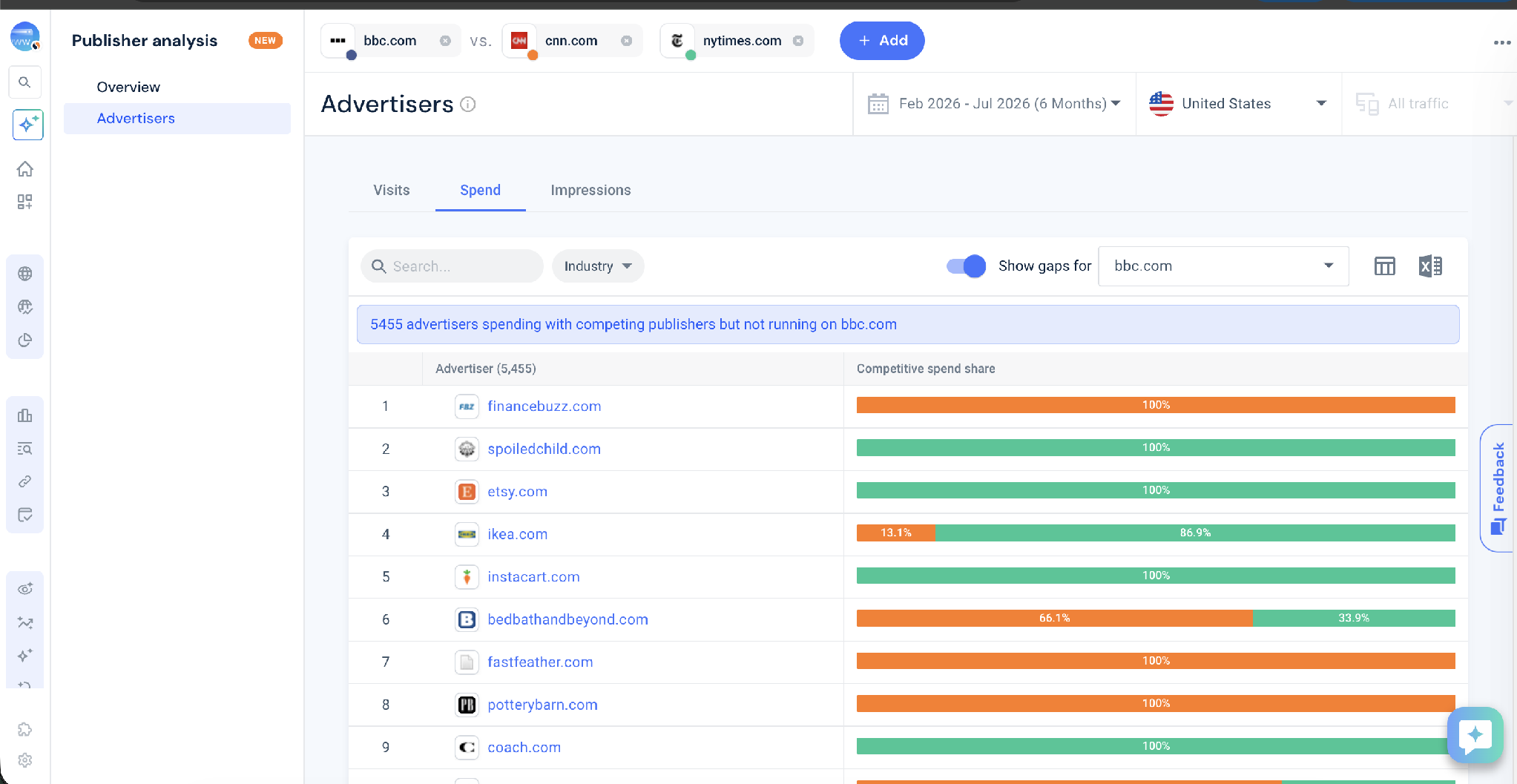Click the 5455 advertisers gap banner
The image size is (1517, 784).
point(908,325)
